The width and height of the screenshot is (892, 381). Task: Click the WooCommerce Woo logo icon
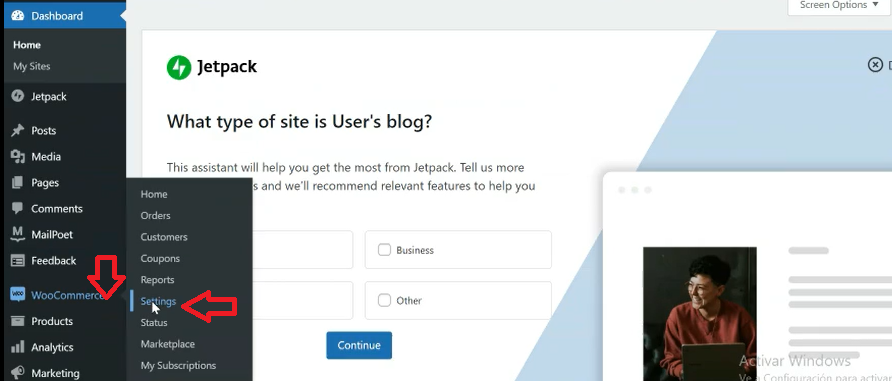point(18,295)
